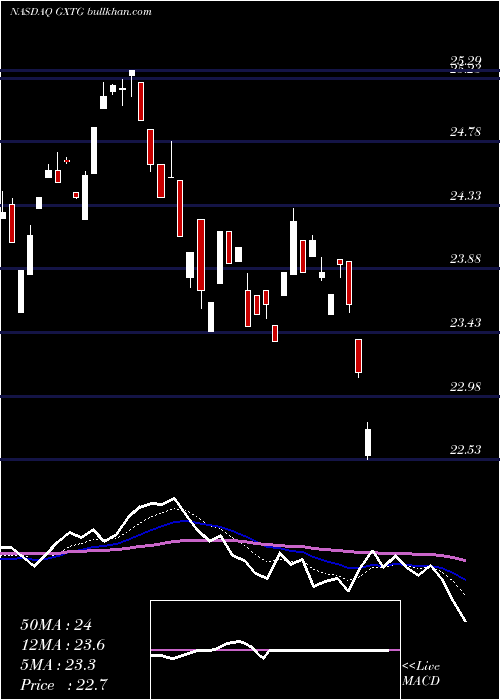Click the 22.98 price label
The width and height of the screenshot is (500, 700).
(x=465, y=386)
